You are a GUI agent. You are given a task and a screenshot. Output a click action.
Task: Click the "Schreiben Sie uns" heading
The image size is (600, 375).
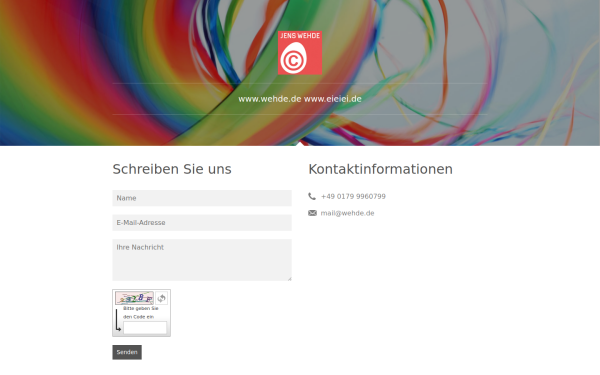[172, 169]
